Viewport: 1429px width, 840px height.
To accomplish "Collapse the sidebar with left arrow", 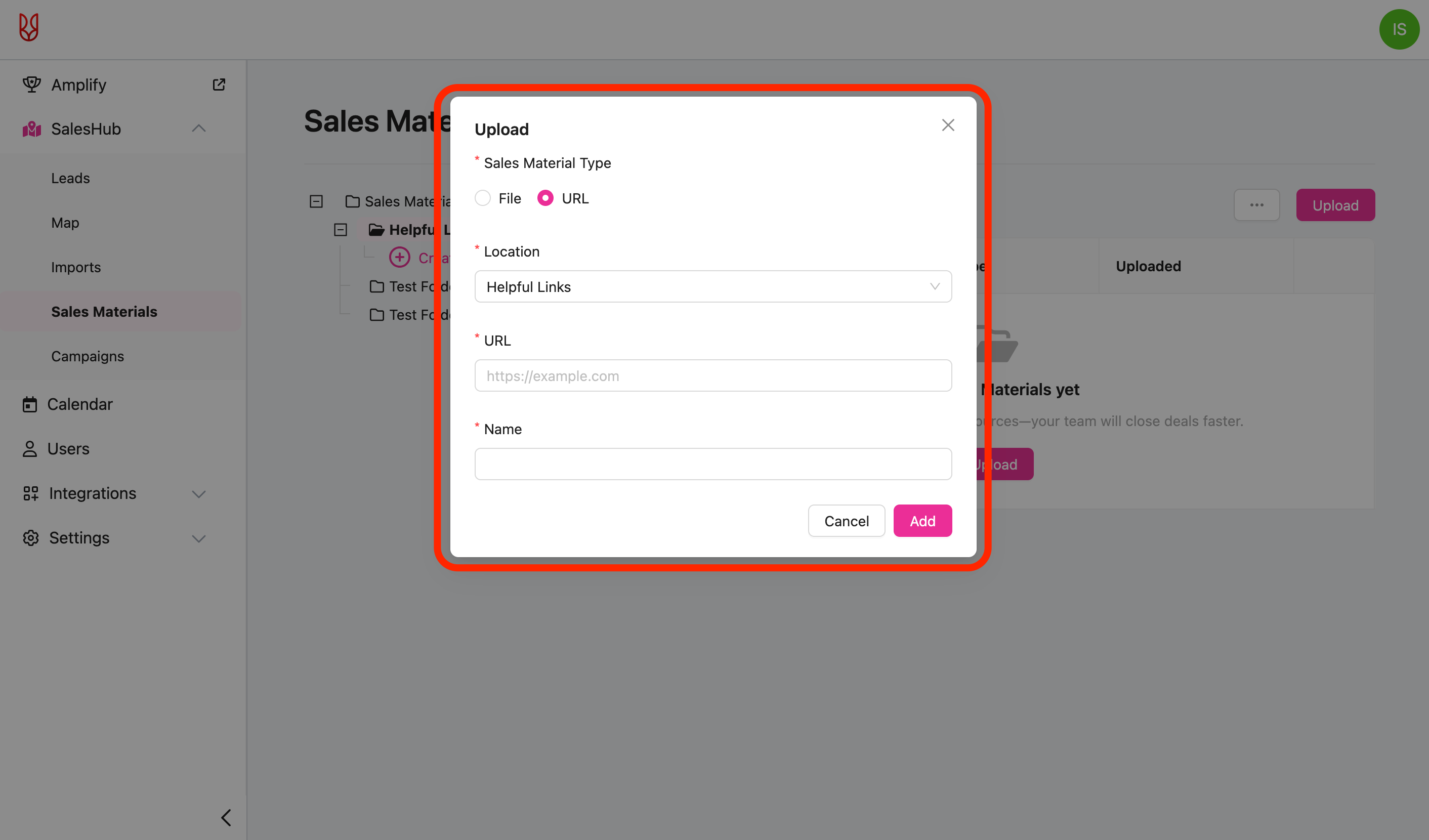I will [226, 817].
